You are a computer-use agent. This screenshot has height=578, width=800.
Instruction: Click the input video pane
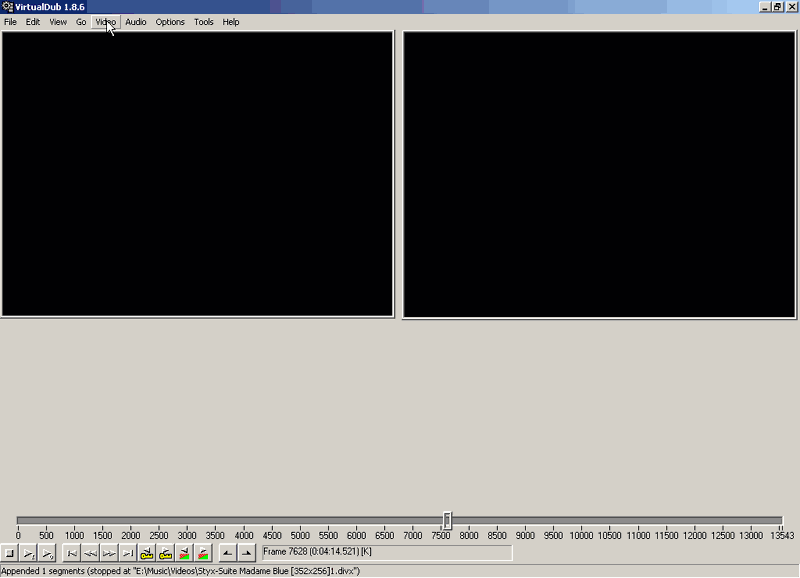pos(197,174)
